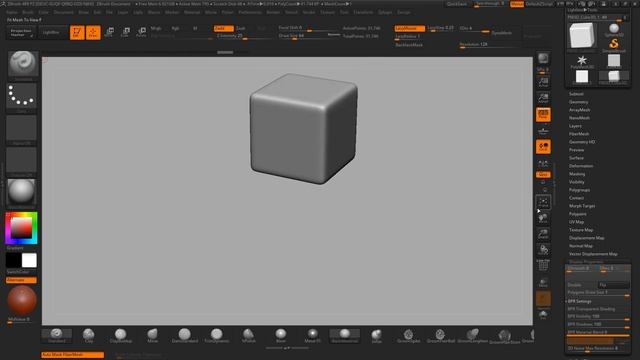The width and height of the screenshot is (640, 360).
Task: Toggle the PolyFrame grid icon
Action: (543, 264)
